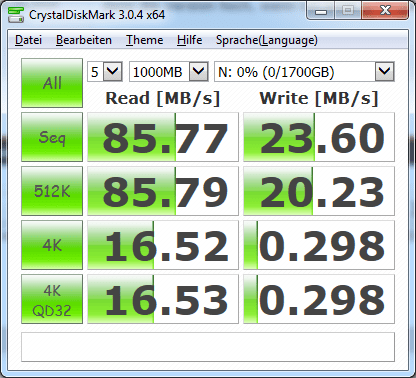This screenshot has height=378, width=416.
Task: Close the CrystalDiskMark window
Action: (x=385, y=11)
